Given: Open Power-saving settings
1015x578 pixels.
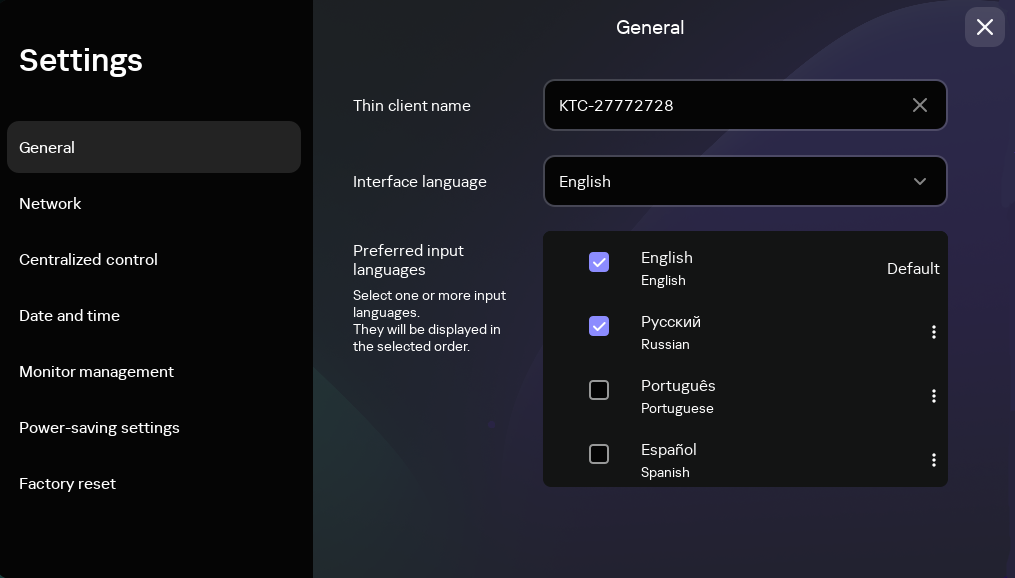Looking at the screenshot, I should tap(99, 427).
